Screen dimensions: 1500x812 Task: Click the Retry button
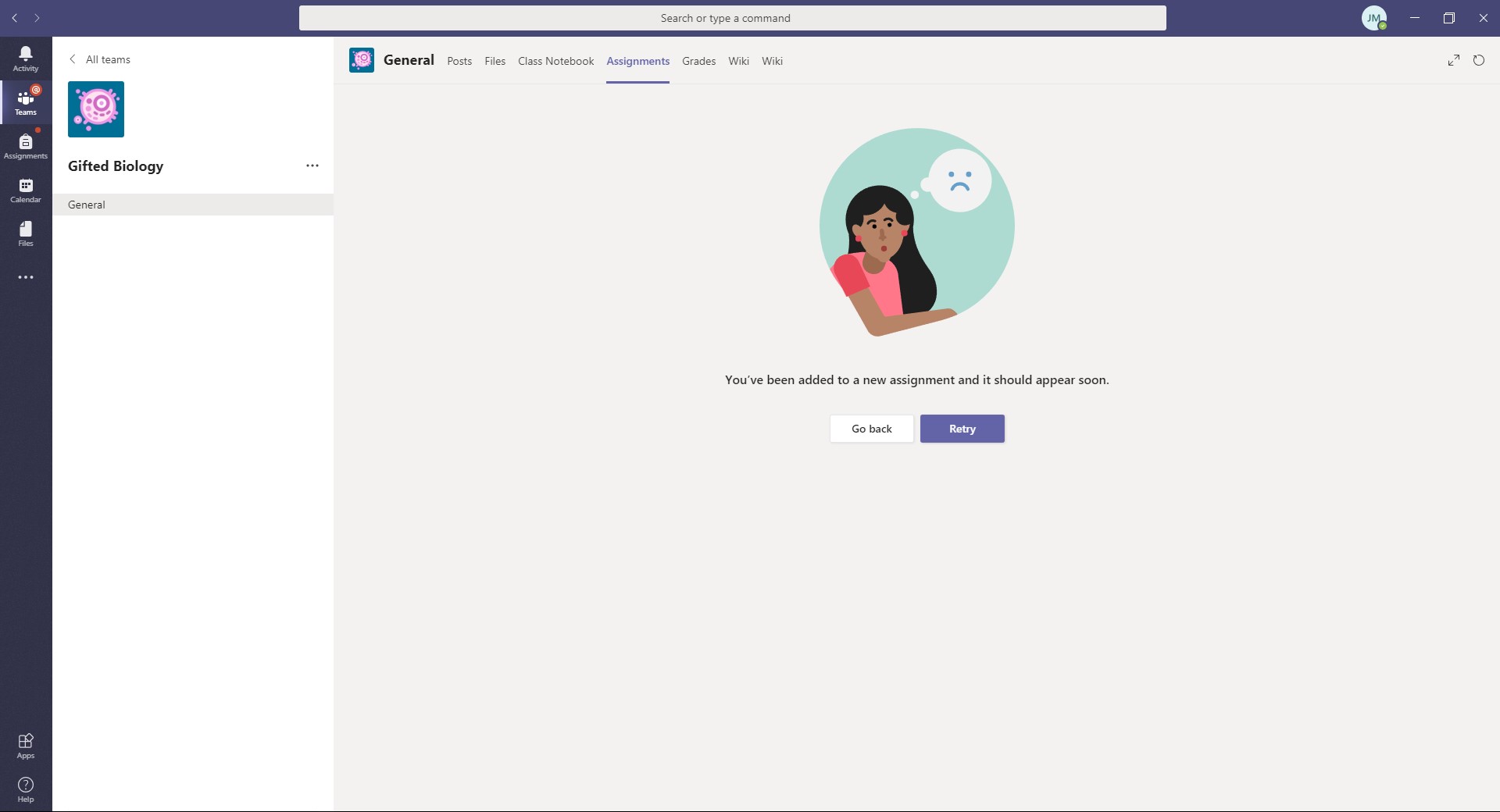pos(962,429)
